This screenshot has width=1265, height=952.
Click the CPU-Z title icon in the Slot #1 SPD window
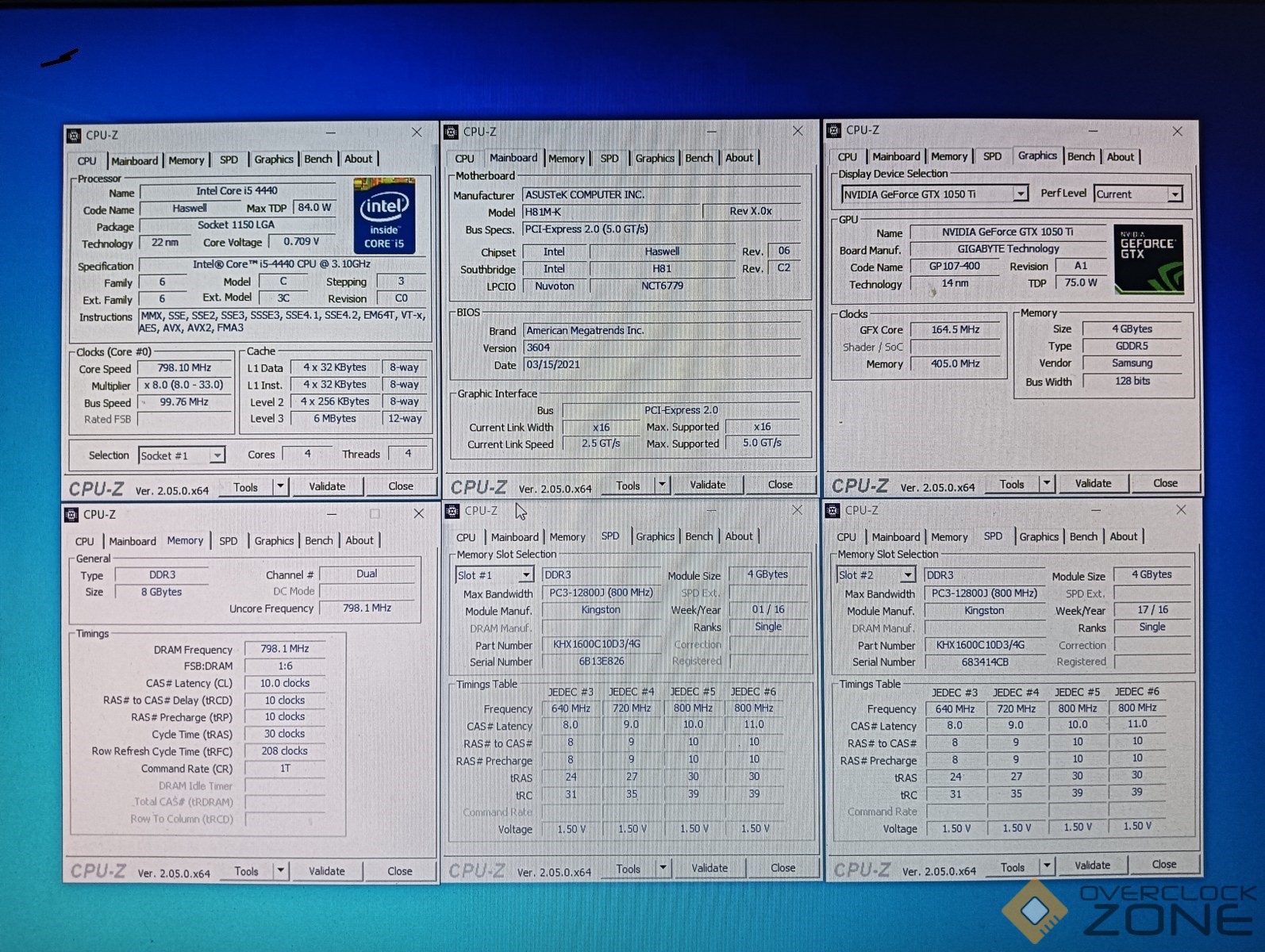452,511
